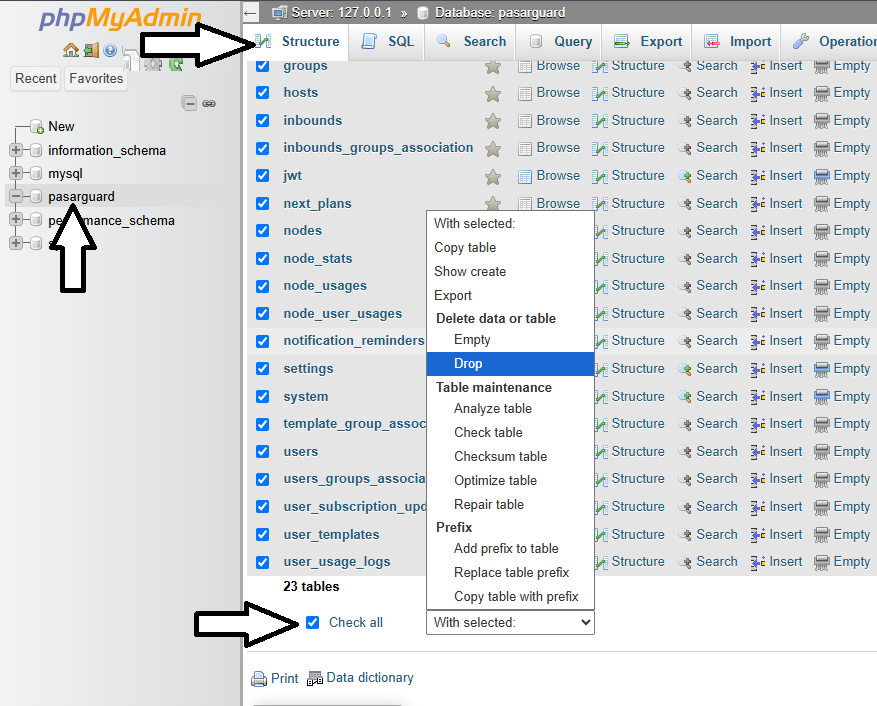Click the right edge scrollbar
Image resolution: width=877 pixels, height=706 pixels.
(872, 350)
